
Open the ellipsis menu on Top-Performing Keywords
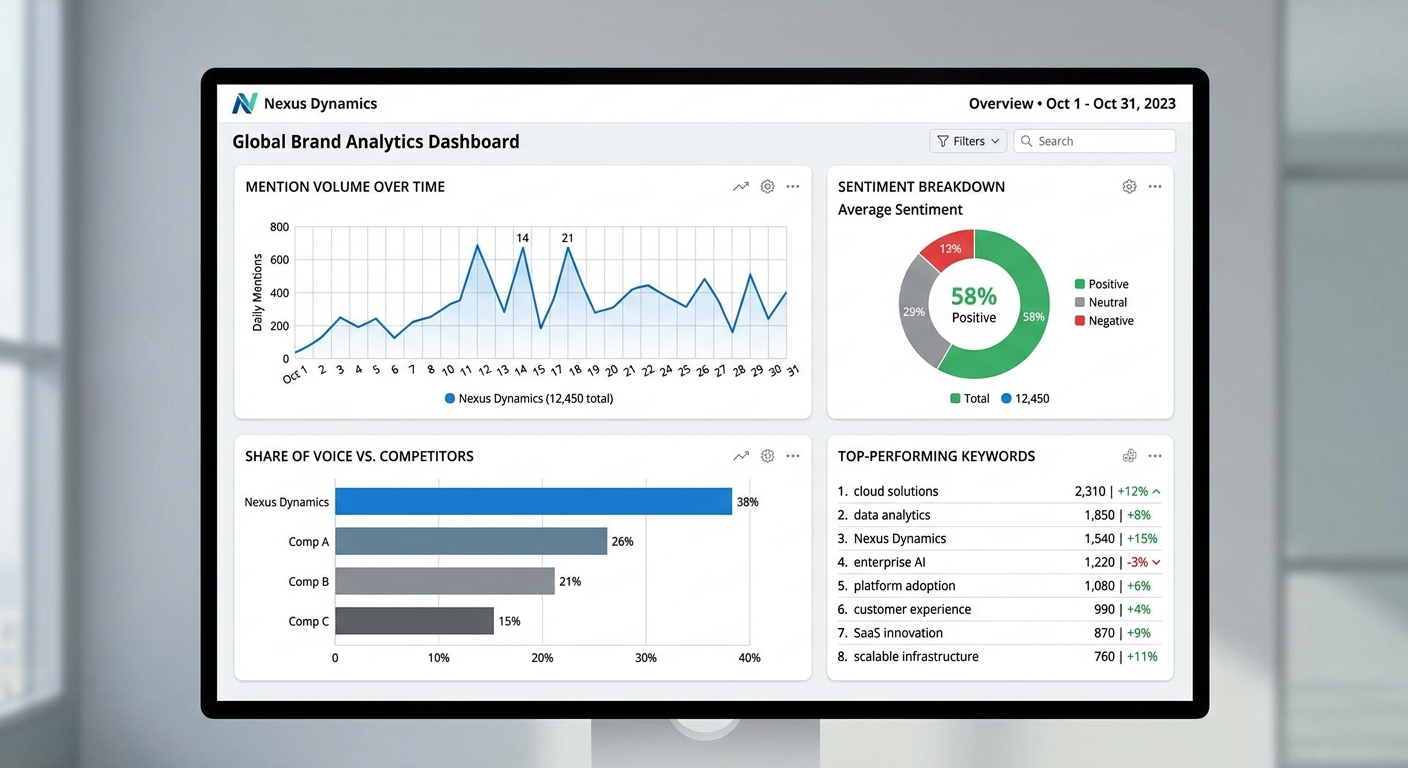[1155, 455]
